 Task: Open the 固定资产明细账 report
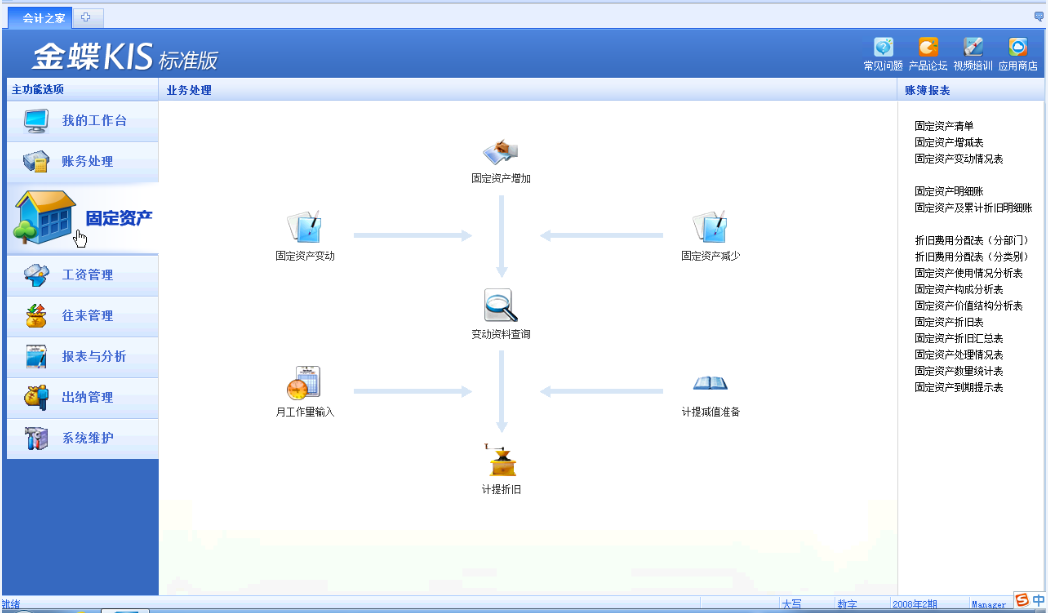pos(948,191)
